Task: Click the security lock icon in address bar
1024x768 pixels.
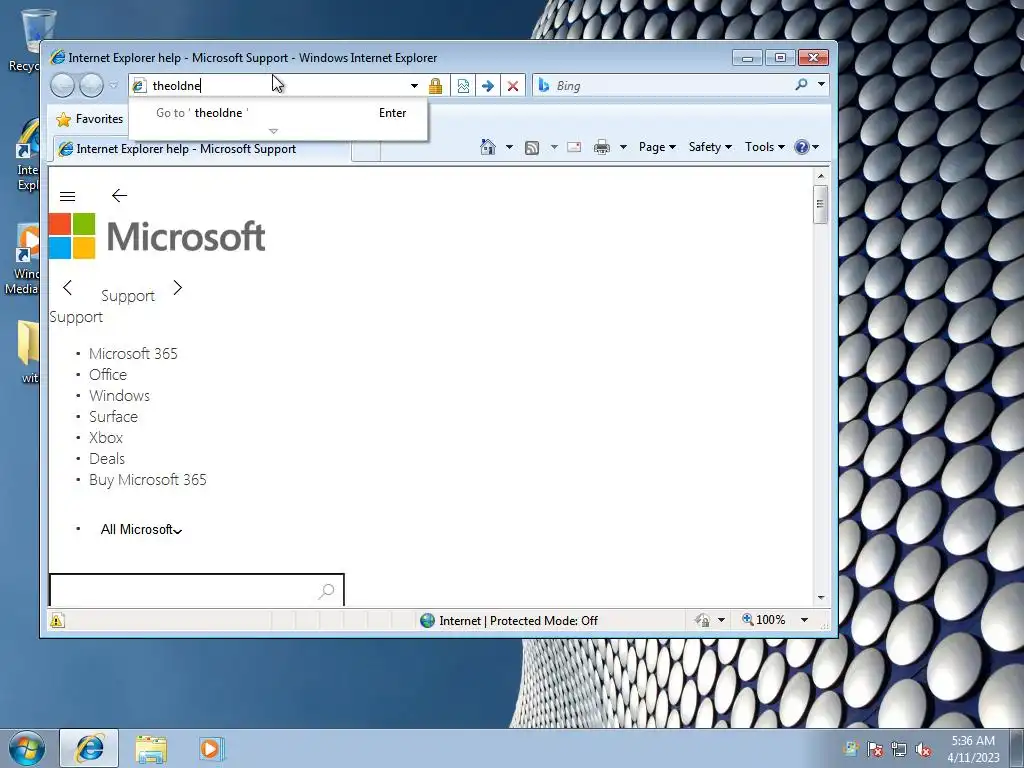Action: (436, 86)
